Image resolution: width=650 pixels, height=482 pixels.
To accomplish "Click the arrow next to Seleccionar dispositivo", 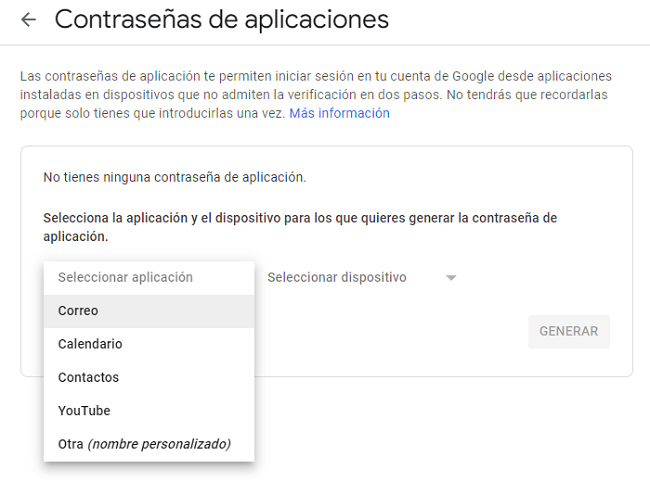I will 451,278.
